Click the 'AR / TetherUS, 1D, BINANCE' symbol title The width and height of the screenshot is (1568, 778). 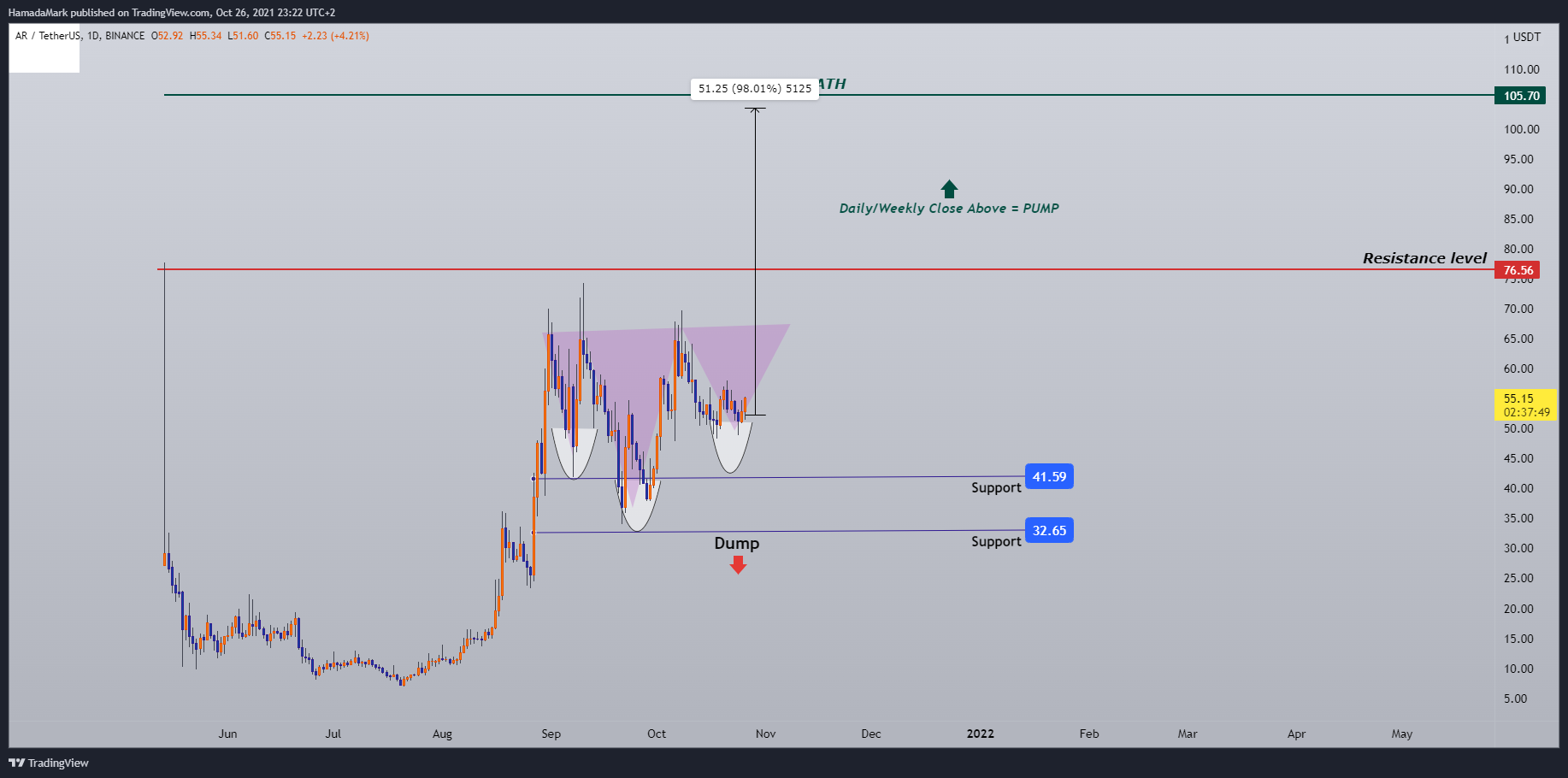80,36
